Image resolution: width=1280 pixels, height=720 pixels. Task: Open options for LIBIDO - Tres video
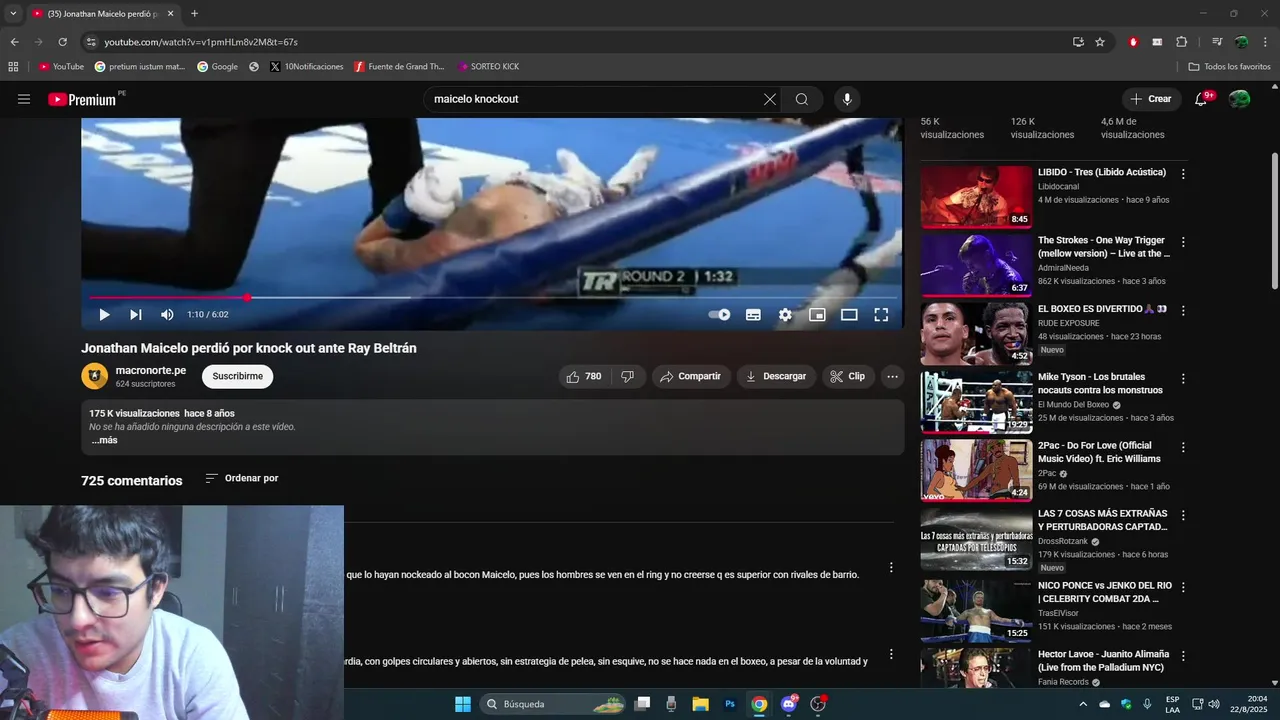tap(1183, 174)
